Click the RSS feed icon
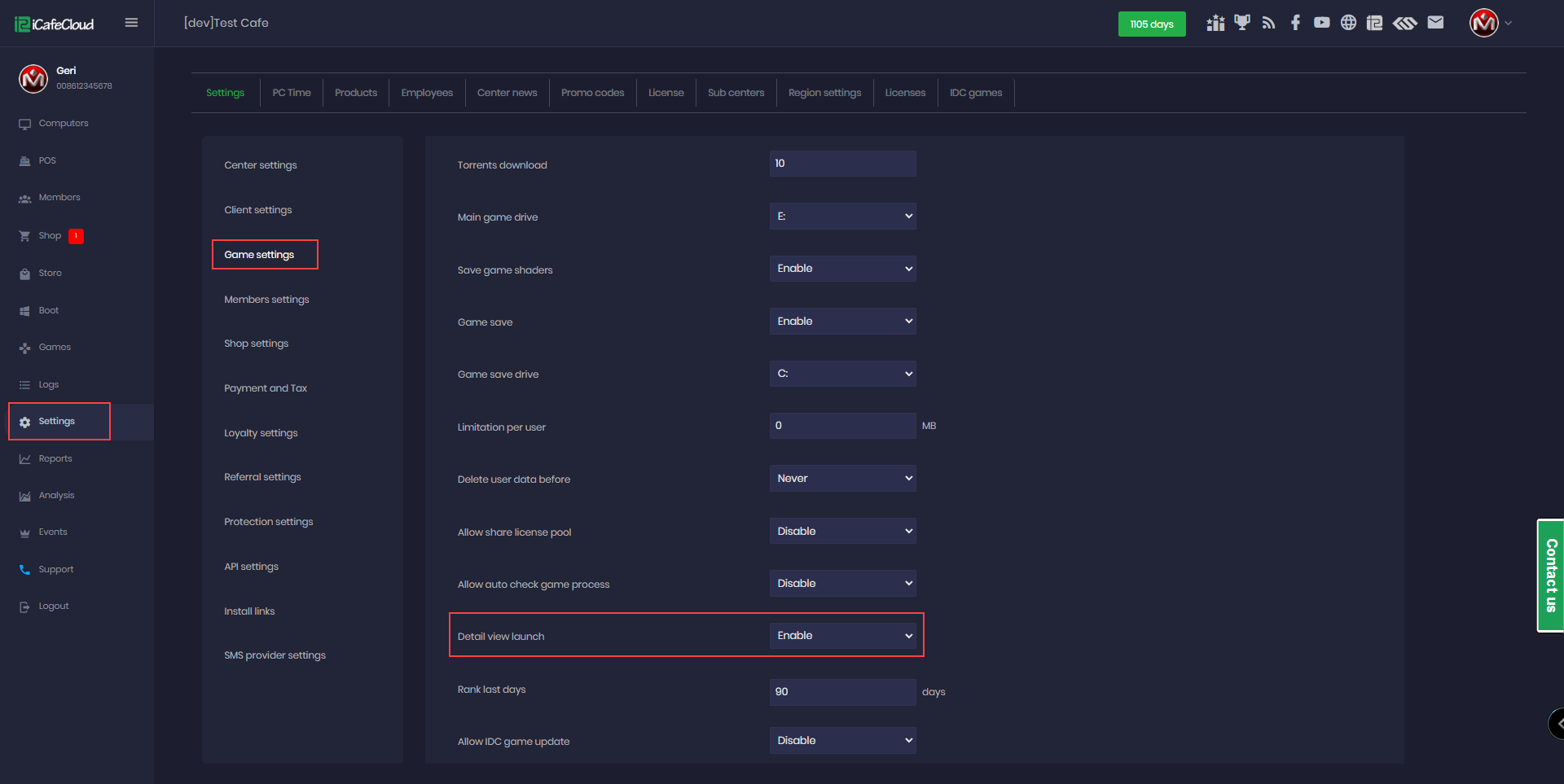Viewport: 1564px width, 784px height. click(x=1268, y=23)
